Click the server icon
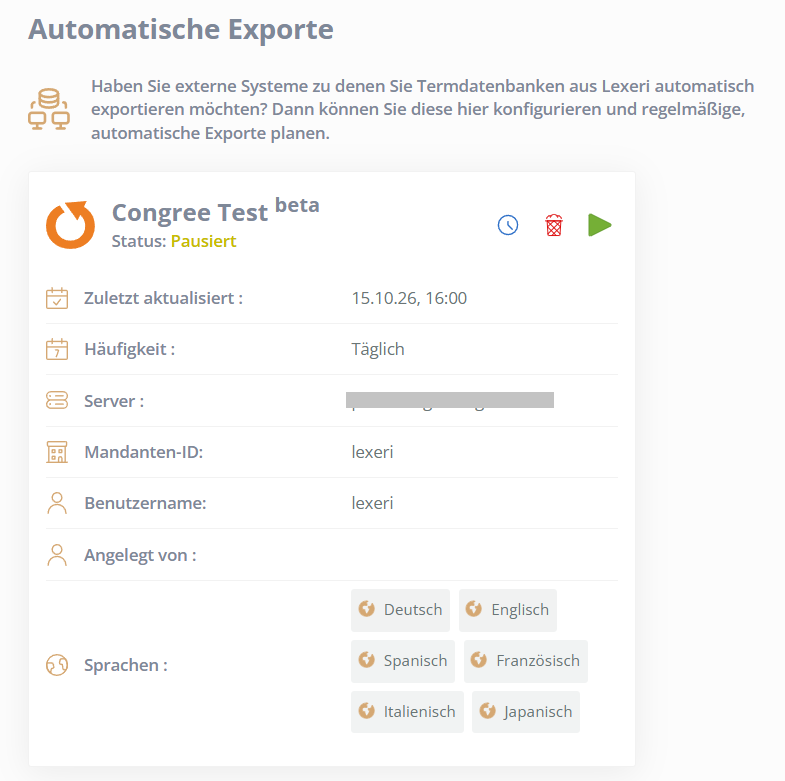 57,401
